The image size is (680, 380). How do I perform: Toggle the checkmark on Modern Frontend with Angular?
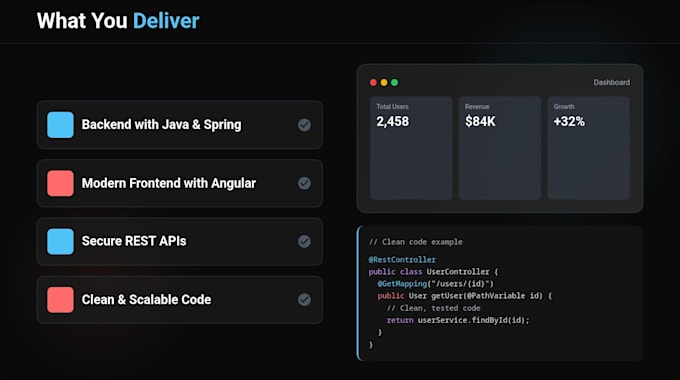(304, 183)
